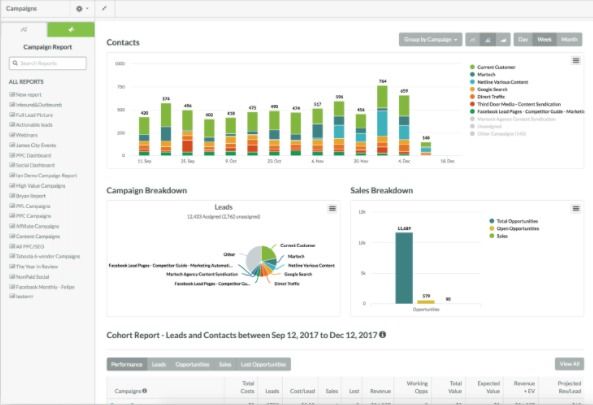Screen dimensions: 593x405
Task: Open Webinars report
Action: [23, 135]
